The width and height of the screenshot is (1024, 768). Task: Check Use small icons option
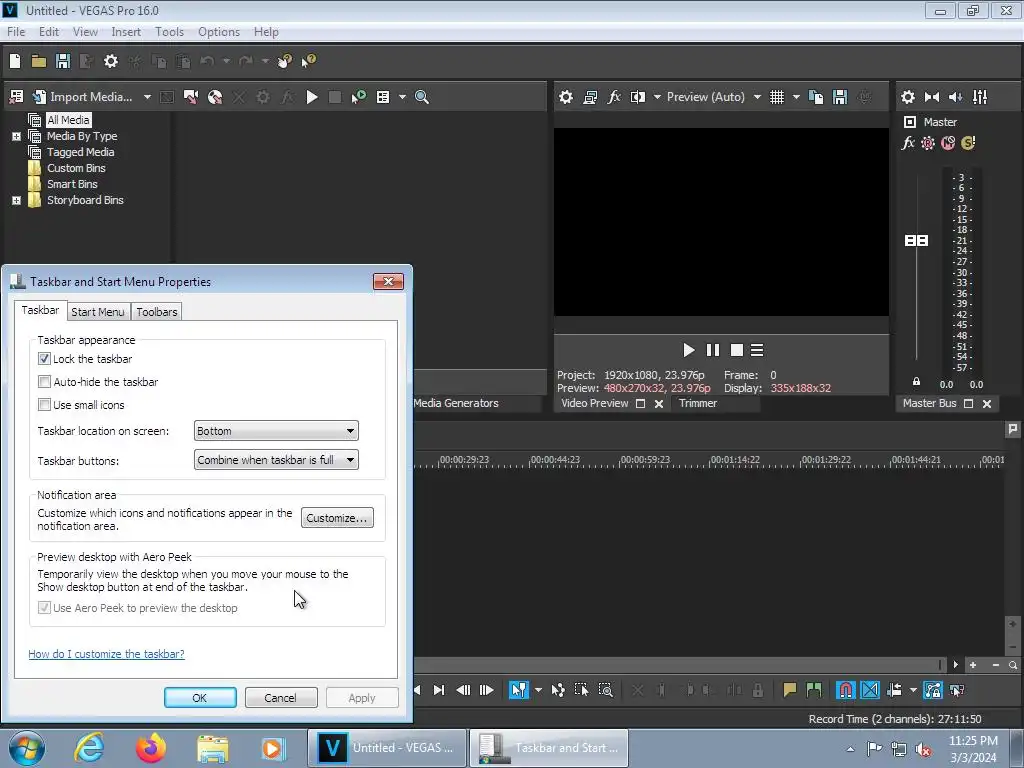44,404
